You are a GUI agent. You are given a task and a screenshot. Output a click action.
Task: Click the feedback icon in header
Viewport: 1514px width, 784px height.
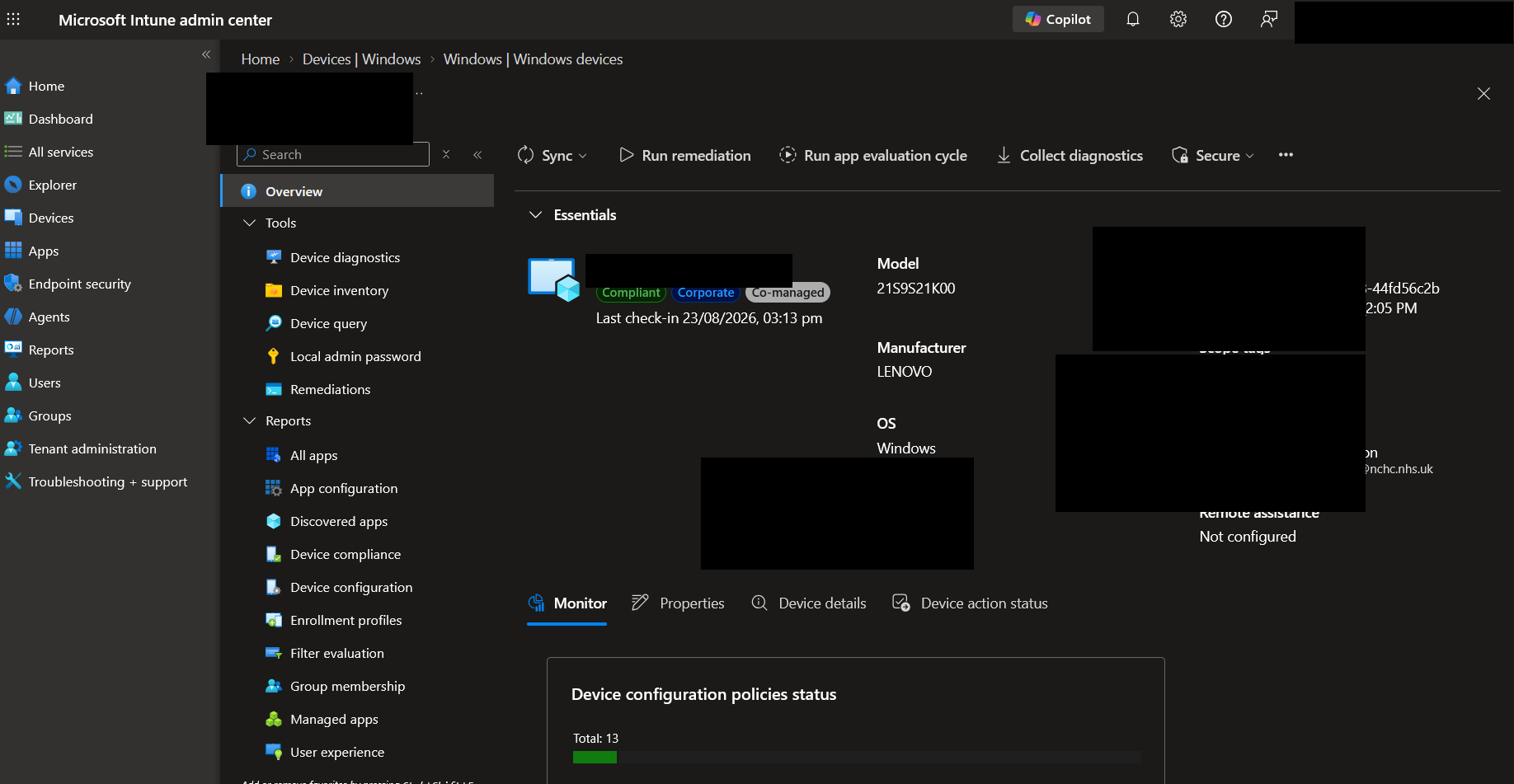click(1269, 19)
